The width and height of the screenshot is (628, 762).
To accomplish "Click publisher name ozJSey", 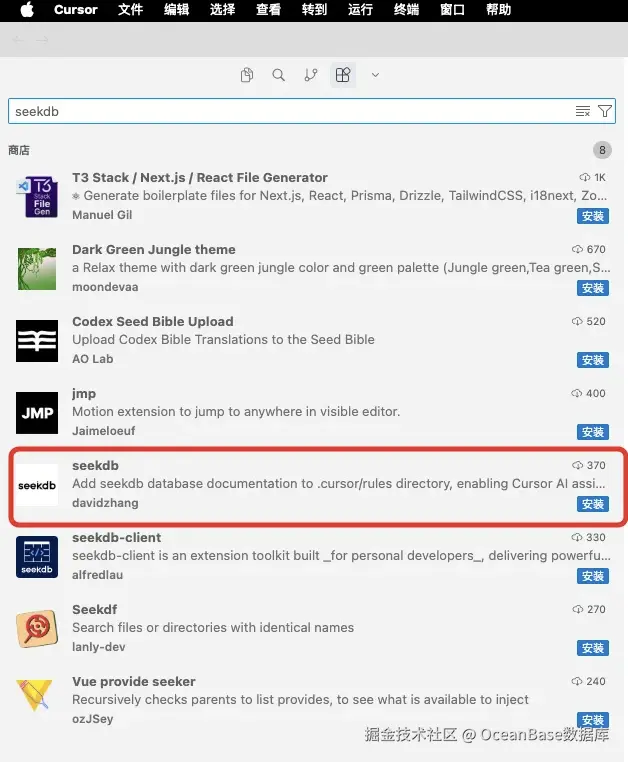I will [92, 719].
